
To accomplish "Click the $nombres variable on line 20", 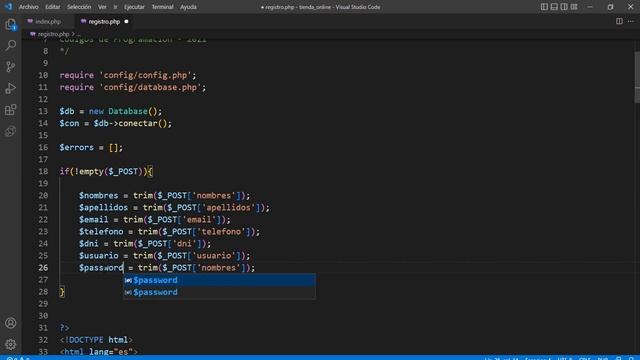I will point(98,196).
